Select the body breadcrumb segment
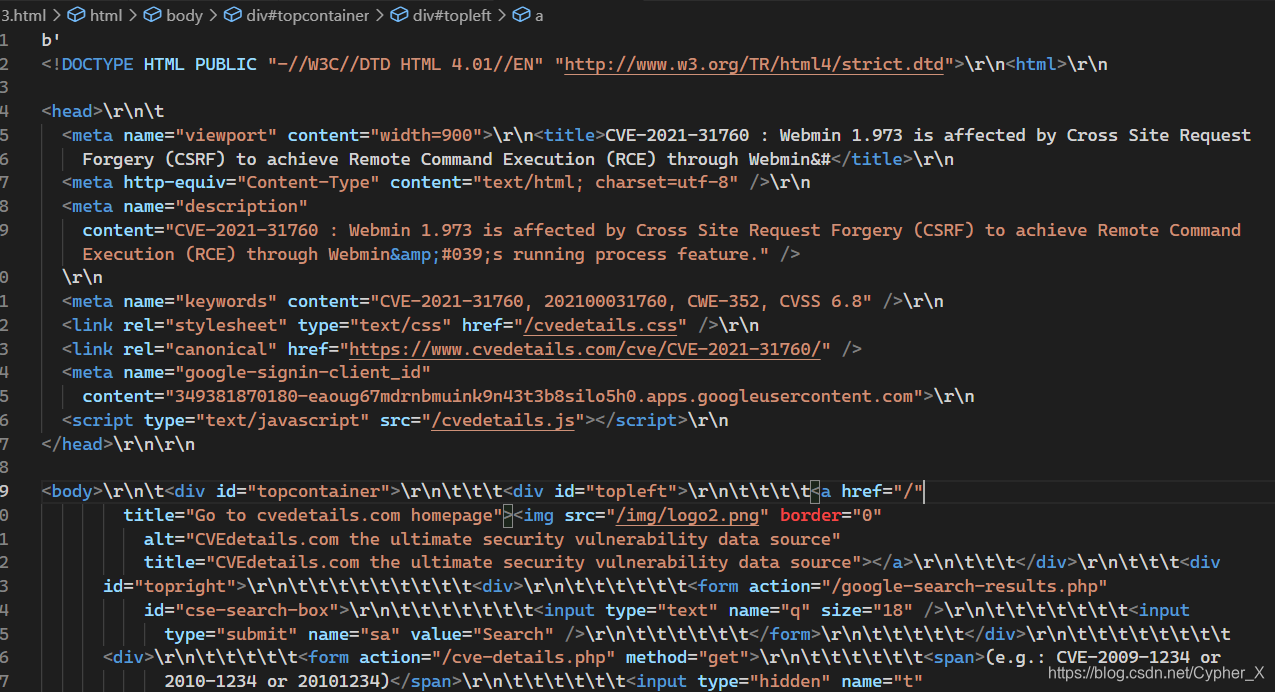Viewport: 1275px width, 692px height. [173, 15]
